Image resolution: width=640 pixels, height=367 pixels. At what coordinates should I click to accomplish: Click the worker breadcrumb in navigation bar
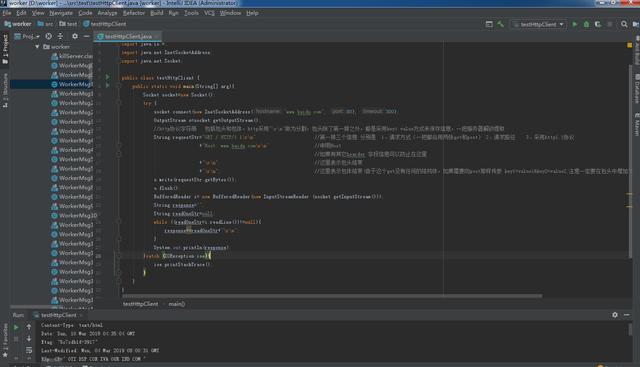coord(18,24)
